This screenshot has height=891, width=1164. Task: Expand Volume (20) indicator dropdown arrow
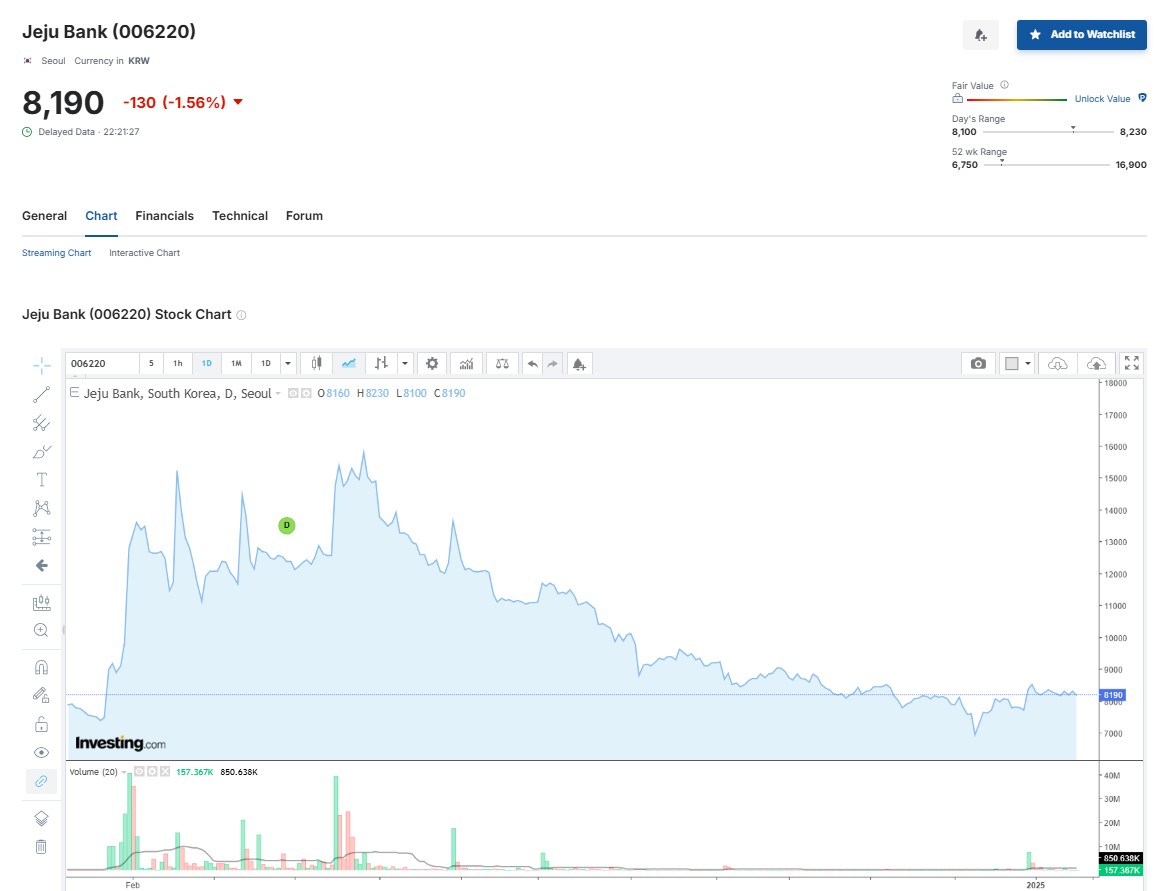tap(124, 772)
